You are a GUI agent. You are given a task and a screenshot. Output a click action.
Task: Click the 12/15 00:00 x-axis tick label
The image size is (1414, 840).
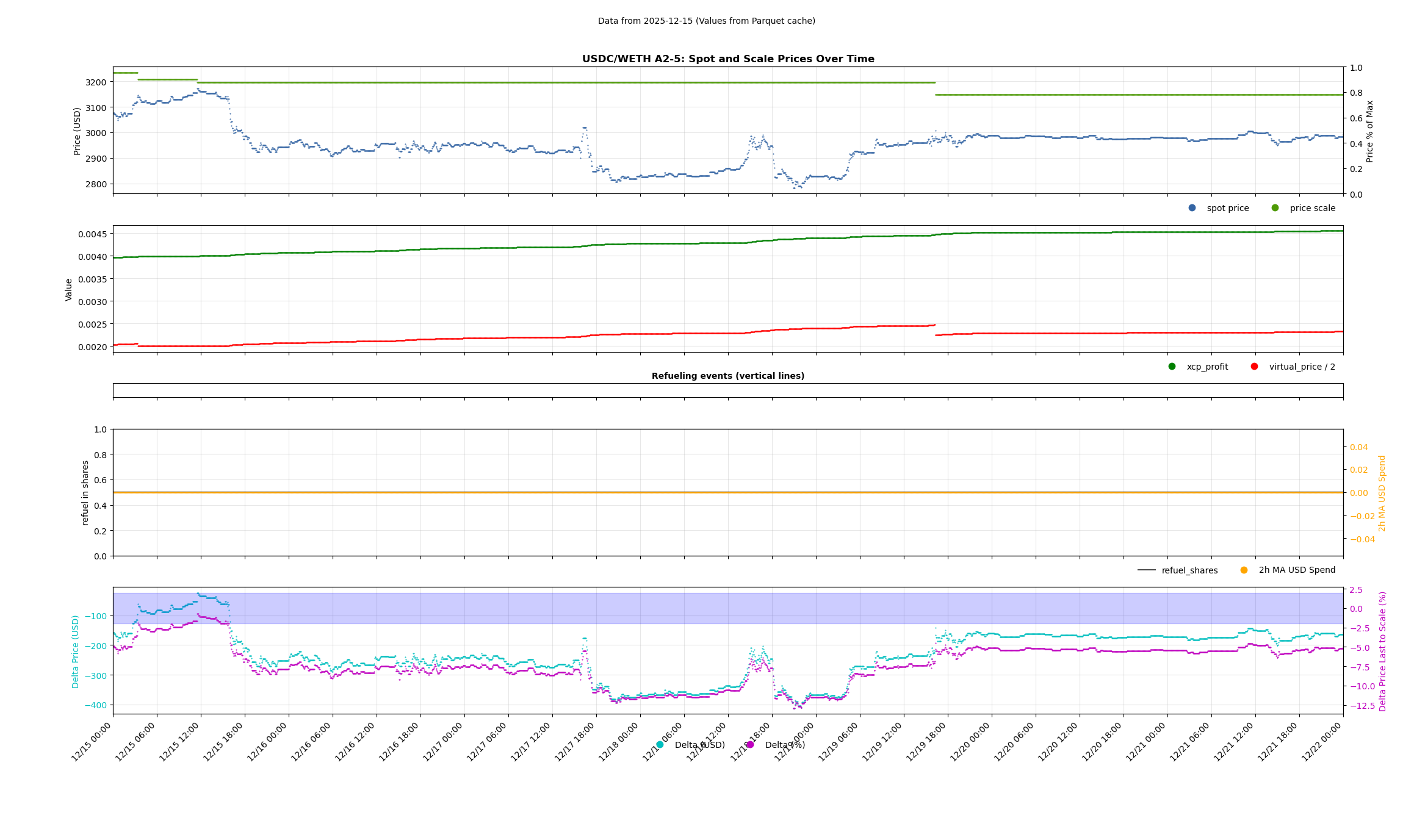[92, 742]
